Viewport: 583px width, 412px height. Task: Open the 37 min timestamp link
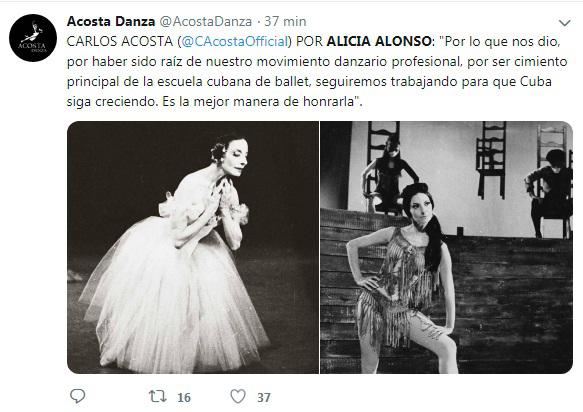click(285, 22)
